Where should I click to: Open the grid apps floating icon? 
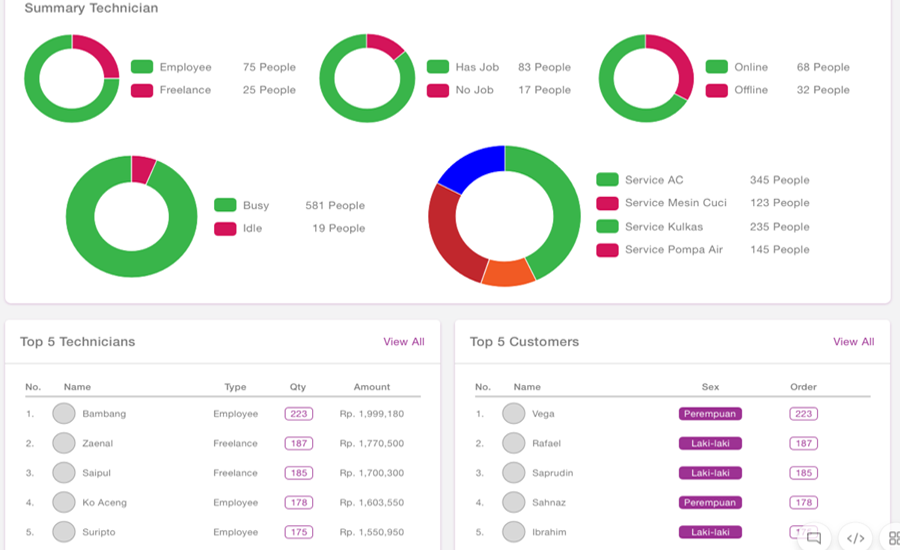click(894, 538)
